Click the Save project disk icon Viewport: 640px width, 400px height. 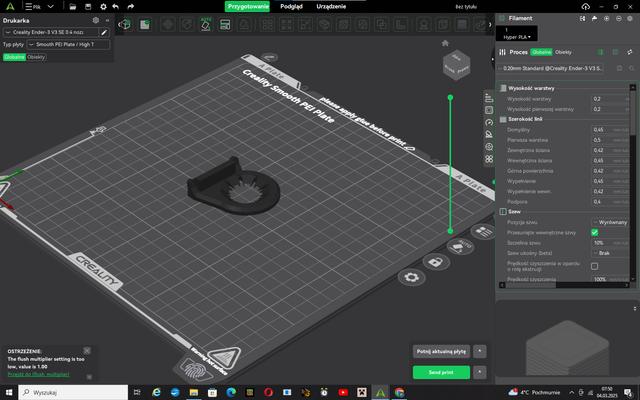coord(88,7)
